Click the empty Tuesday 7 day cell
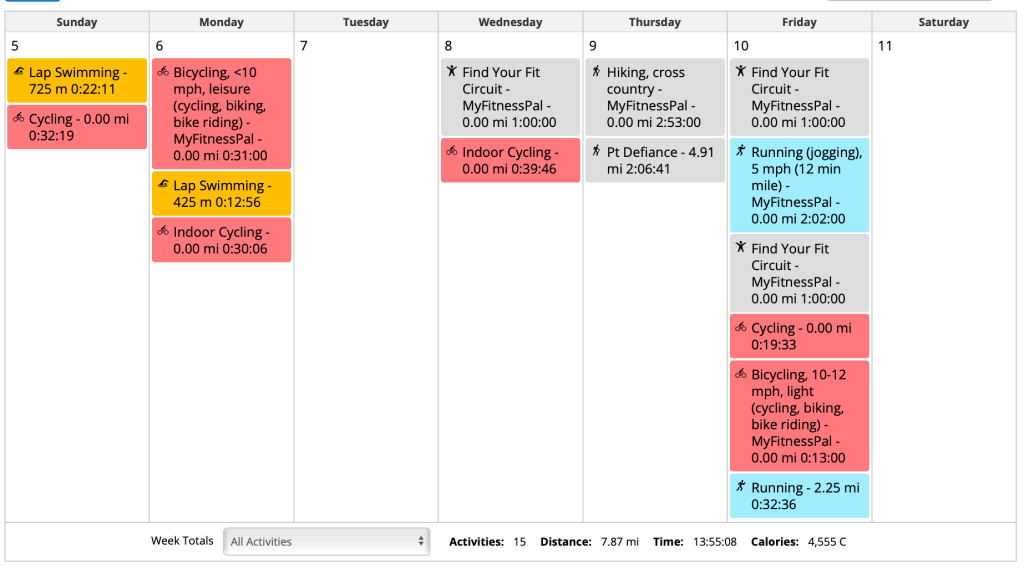 pyautogui.click(x=365, y=280)
